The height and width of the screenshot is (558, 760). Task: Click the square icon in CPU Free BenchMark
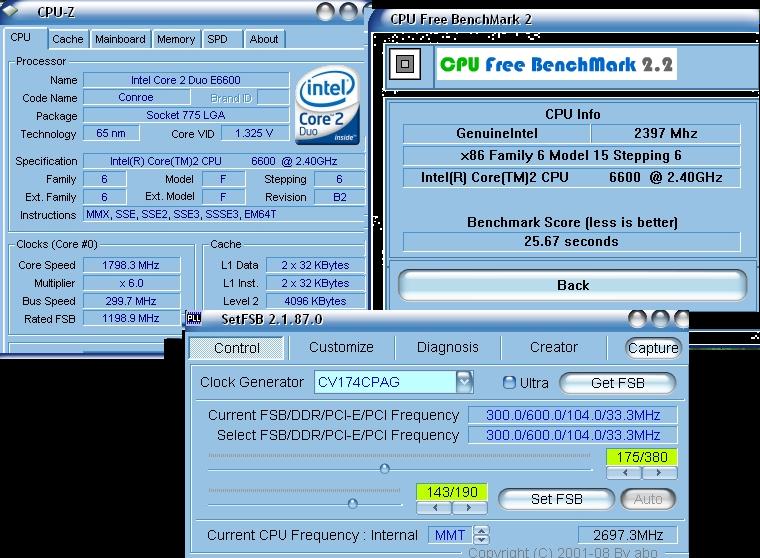coord(405,64)
